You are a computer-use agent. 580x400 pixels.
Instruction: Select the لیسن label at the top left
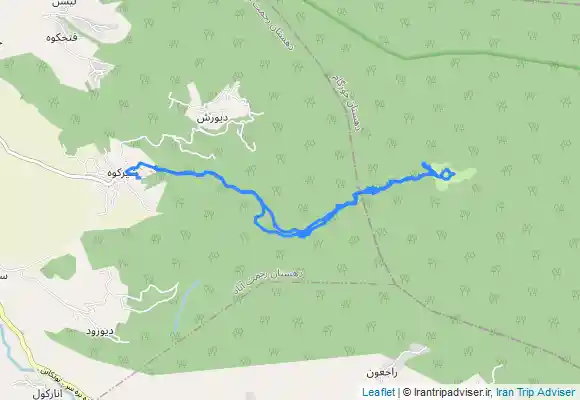coord(64,3)
